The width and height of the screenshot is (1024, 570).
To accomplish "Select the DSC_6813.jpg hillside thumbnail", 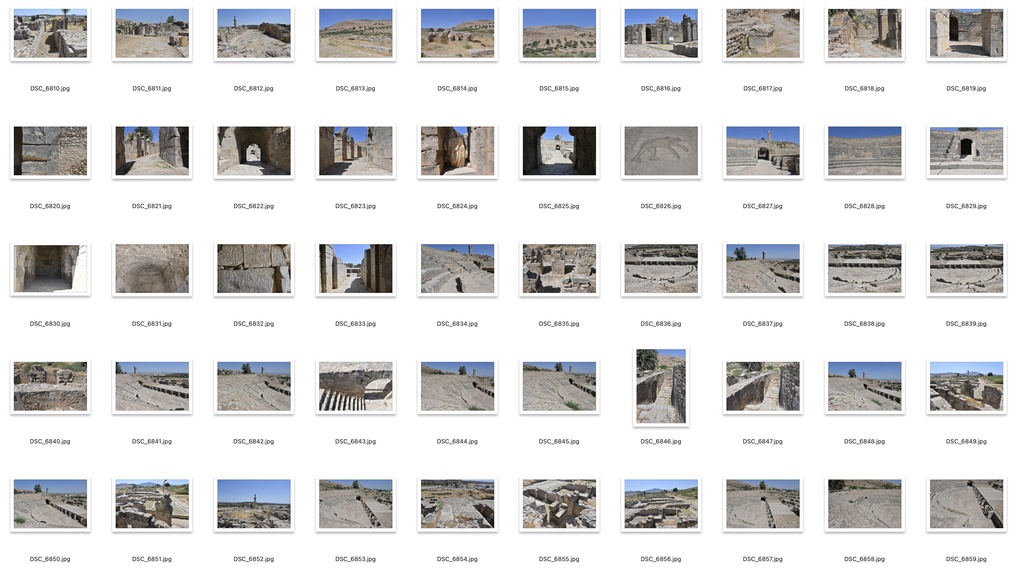I will (356, 33).
